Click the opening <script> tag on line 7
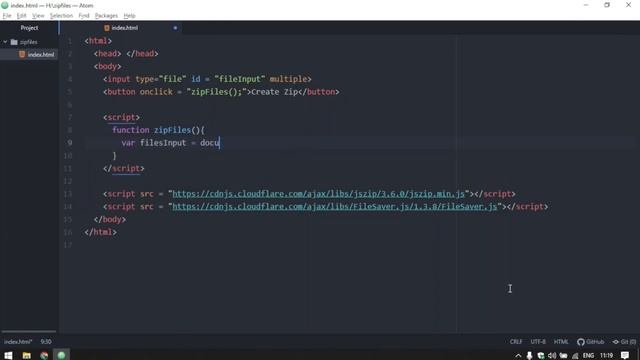This screenshot has width=640, height=360. pos(122,118)
